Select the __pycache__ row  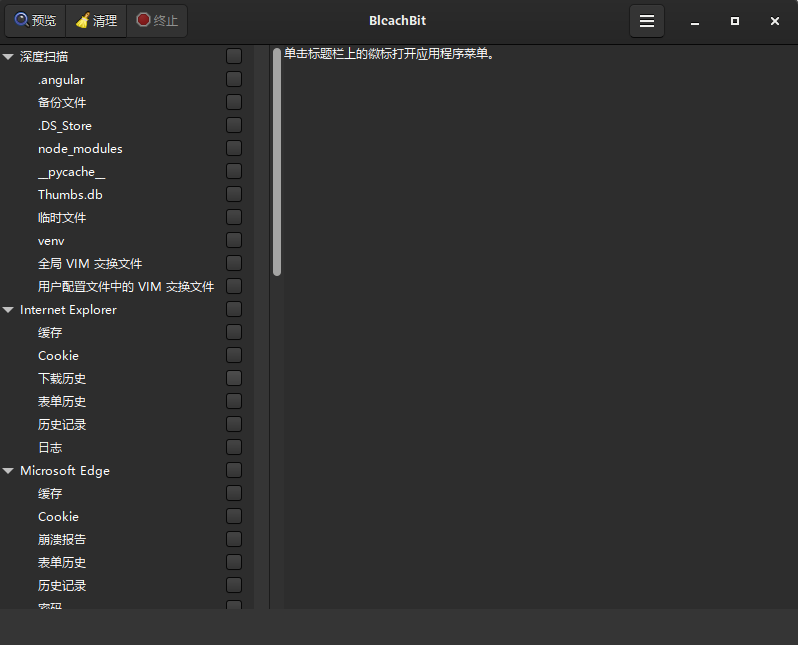click(127, 172)
